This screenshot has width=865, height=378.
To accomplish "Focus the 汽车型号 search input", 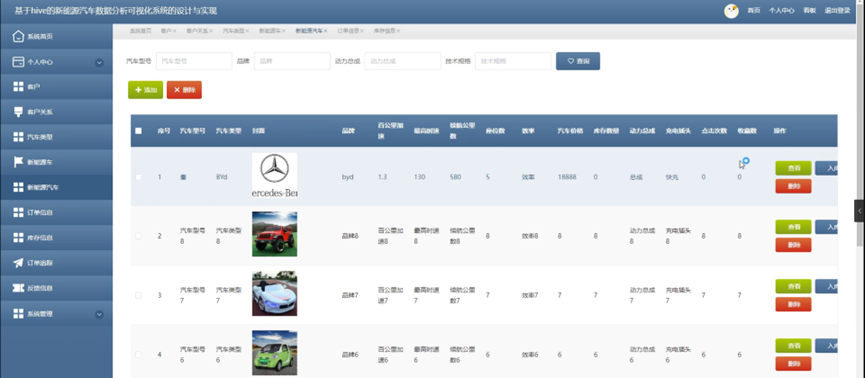I will pos(194,61).
